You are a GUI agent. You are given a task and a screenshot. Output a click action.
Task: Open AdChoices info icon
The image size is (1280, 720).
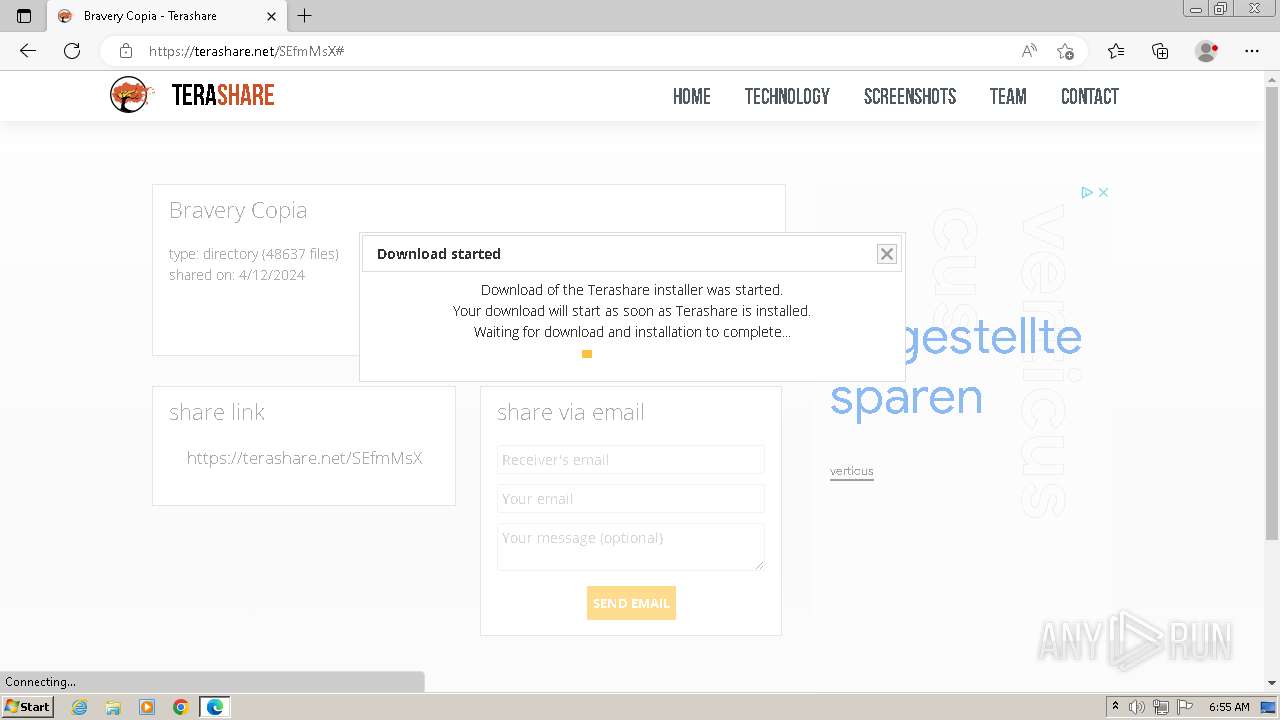coord(1086,192)
